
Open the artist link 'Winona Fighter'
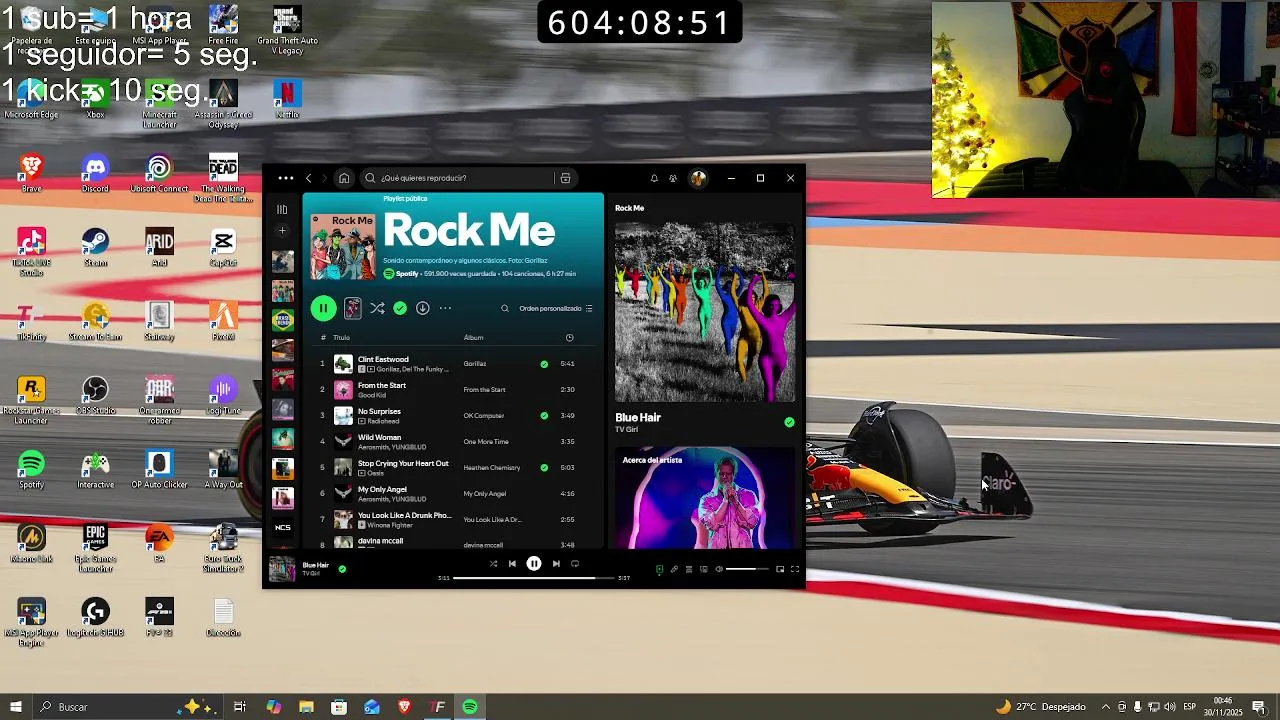point(388,525)
